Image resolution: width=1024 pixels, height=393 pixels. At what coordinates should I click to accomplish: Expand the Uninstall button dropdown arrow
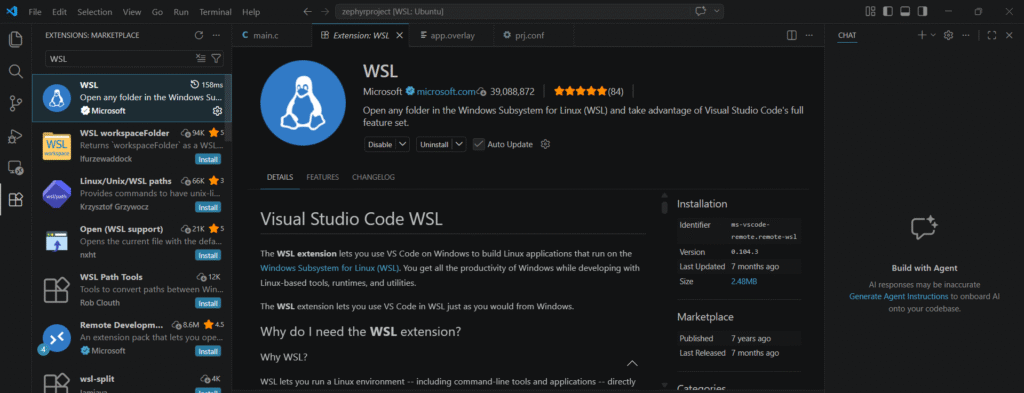click(460, 144)
